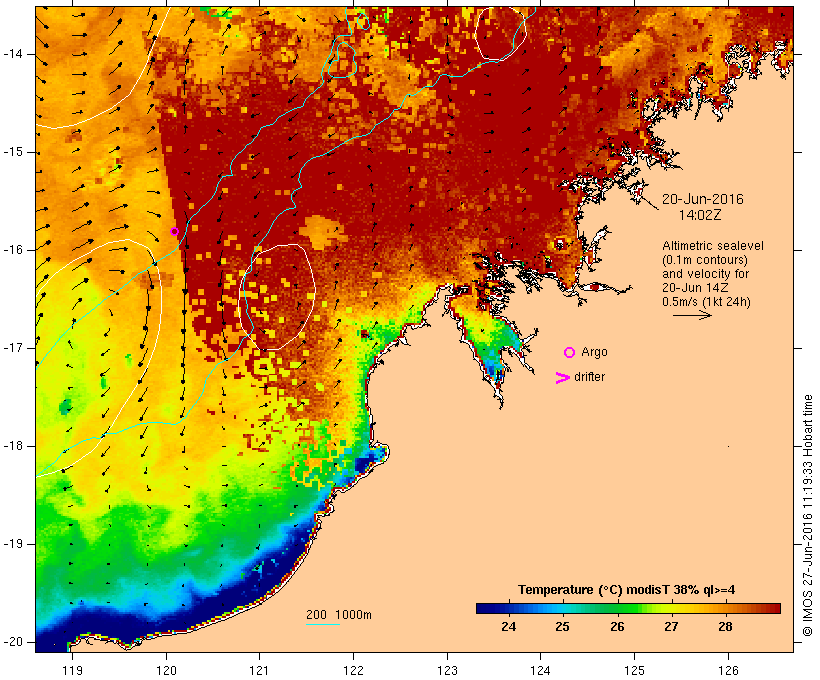
Task: Click the temperature colorbar near 28
Action: click(725, 608)
